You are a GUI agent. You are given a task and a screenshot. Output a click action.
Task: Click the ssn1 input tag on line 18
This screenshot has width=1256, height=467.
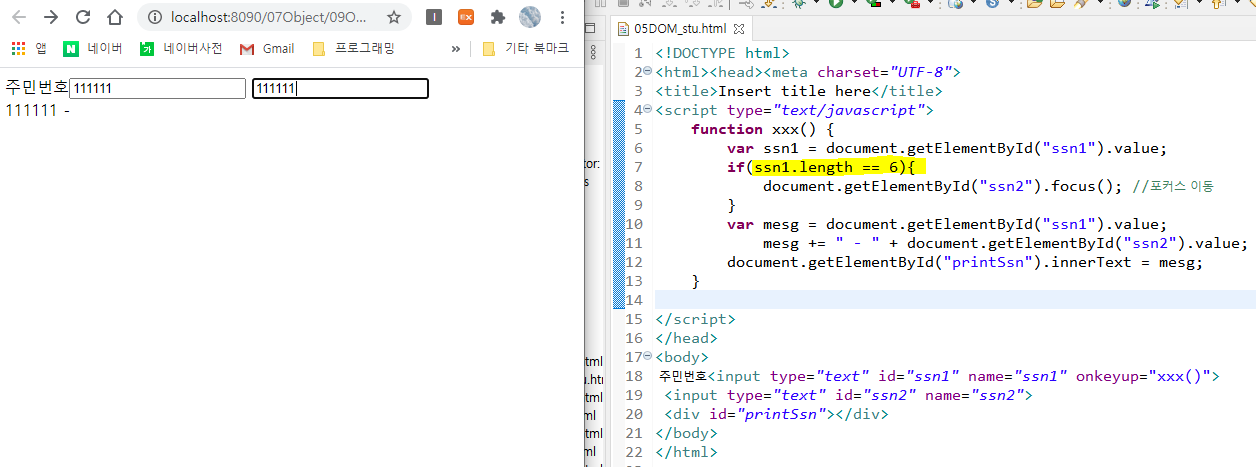pos(964,376)
